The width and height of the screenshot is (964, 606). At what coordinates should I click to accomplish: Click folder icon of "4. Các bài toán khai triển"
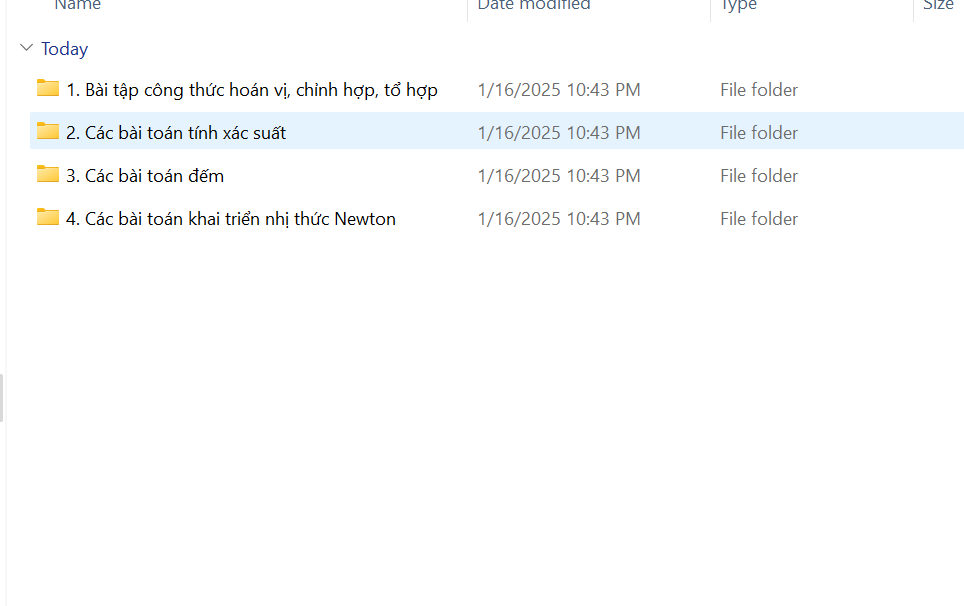click(x=48, y=217)
